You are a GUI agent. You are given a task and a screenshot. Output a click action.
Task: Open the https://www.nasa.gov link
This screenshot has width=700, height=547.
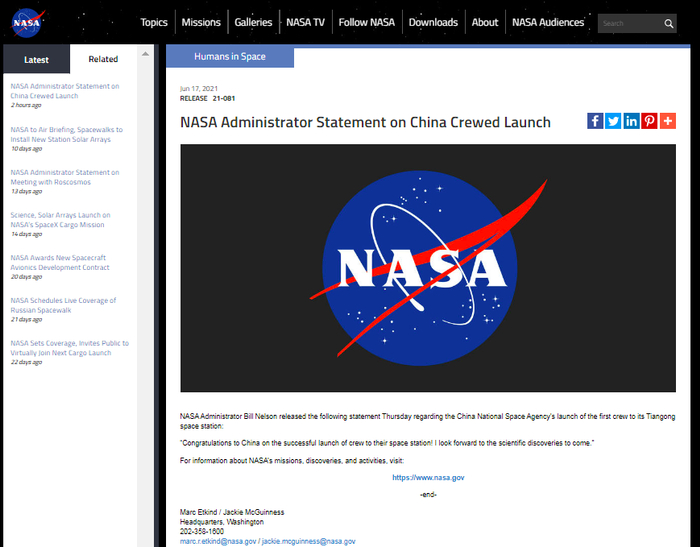click(428, 478)
